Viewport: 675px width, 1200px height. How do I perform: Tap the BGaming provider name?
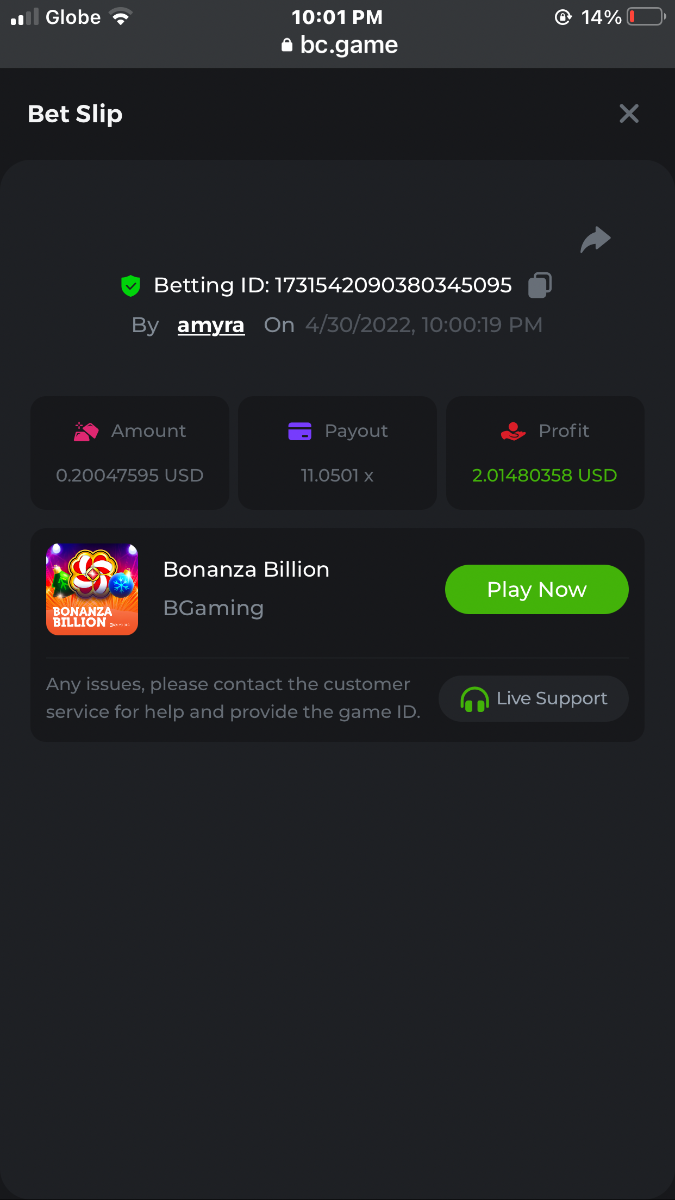(213, 608)
